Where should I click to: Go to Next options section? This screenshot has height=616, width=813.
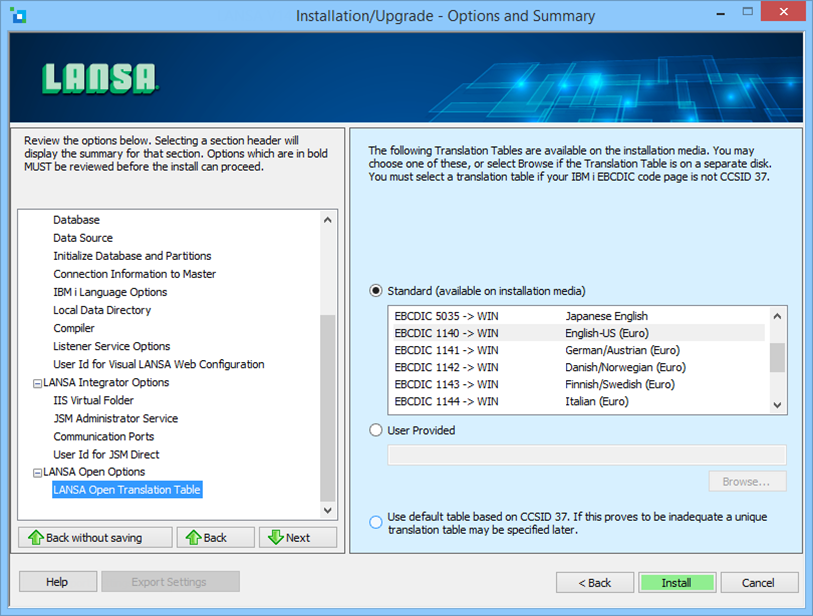[298, 538]
